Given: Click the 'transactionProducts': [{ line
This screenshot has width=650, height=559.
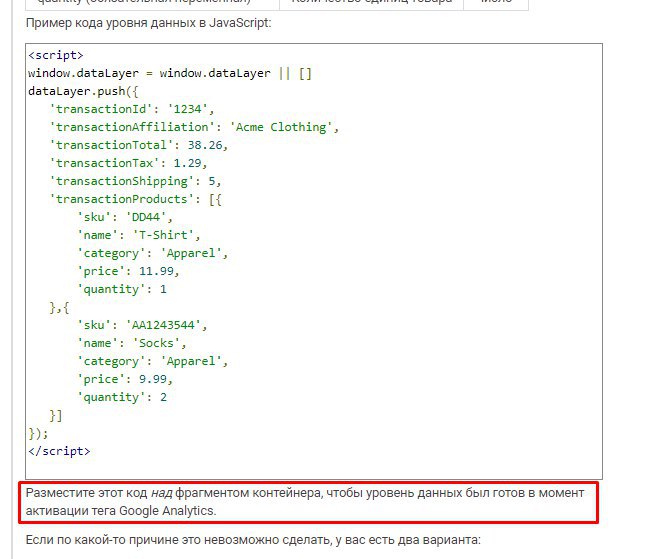Looking at the screenshot, I should [x=135, y=199].
